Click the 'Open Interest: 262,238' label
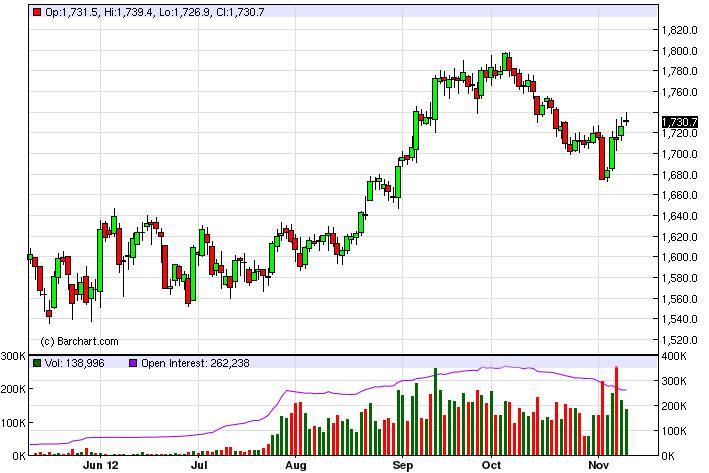This screenshot has width=709, height=473. pos(195,363)
